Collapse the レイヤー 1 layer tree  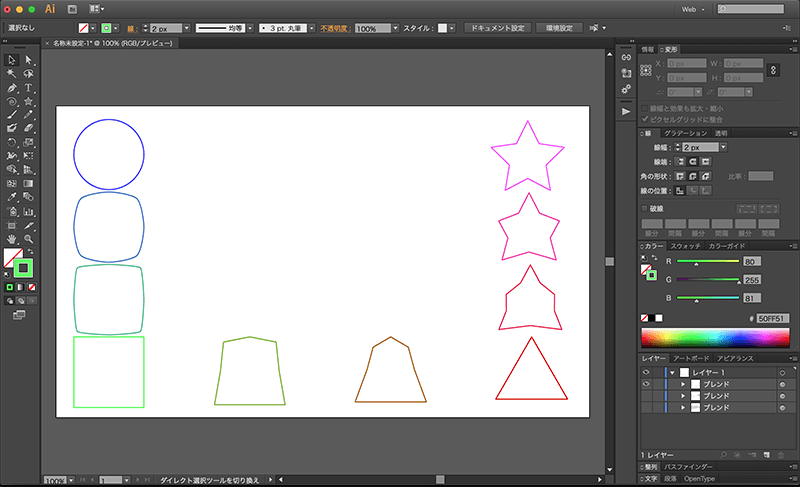[x=672, y=373]
